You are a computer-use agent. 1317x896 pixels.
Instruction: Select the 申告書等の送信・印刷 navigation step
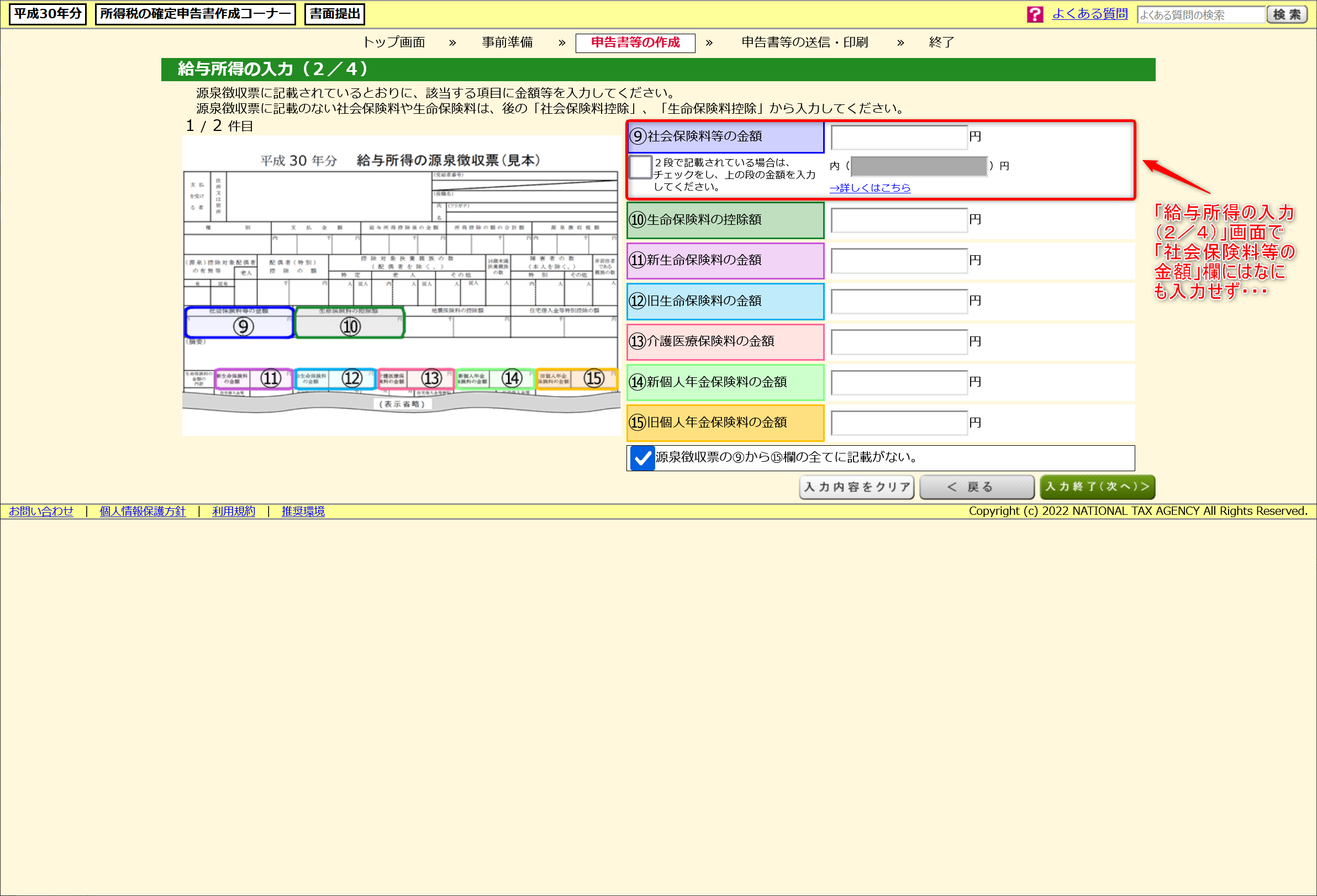click(804, 43)
